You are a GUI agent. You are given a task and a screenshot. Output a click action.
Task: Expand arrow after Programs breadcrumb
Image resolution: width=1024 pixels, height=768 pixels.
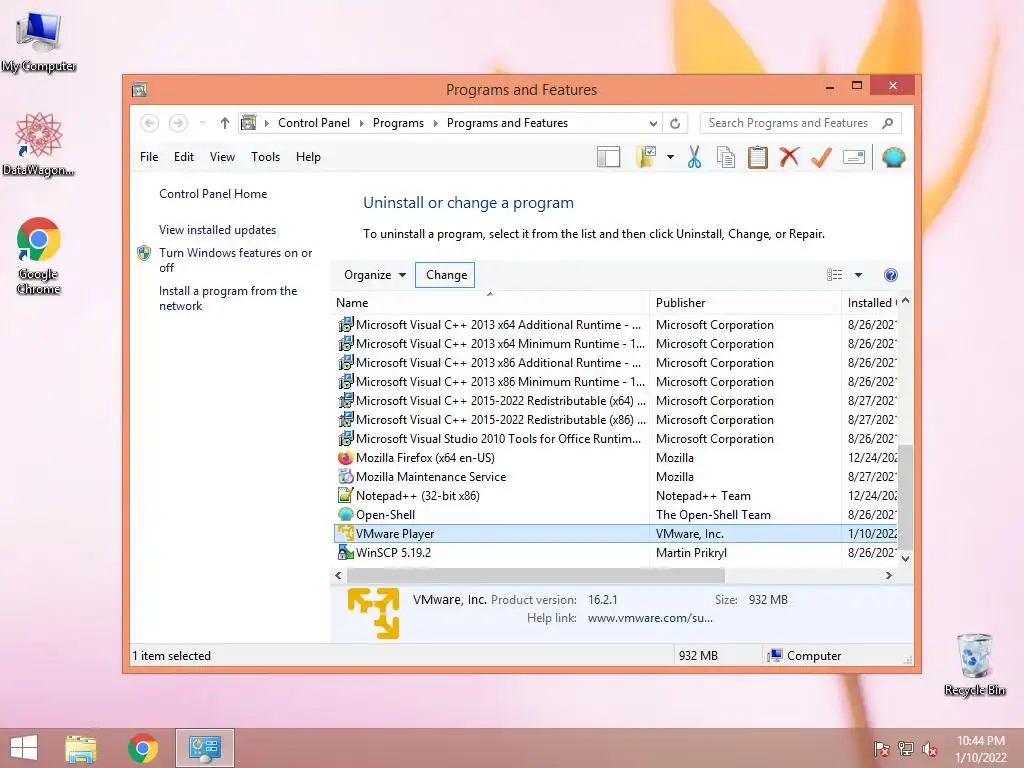point(436,123)
